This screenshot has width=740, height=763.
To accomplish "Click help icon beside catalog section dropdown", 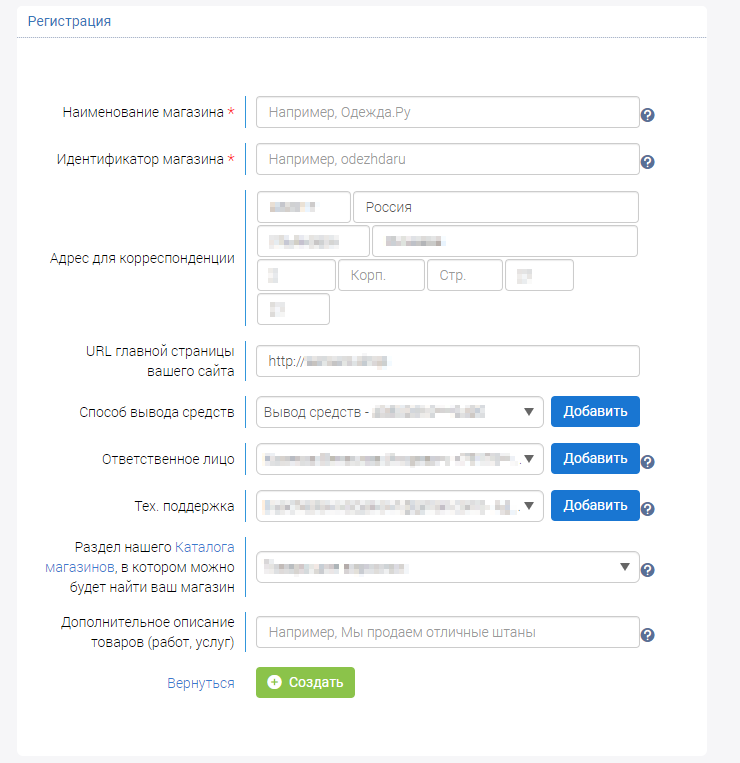I will coord(647,570).
